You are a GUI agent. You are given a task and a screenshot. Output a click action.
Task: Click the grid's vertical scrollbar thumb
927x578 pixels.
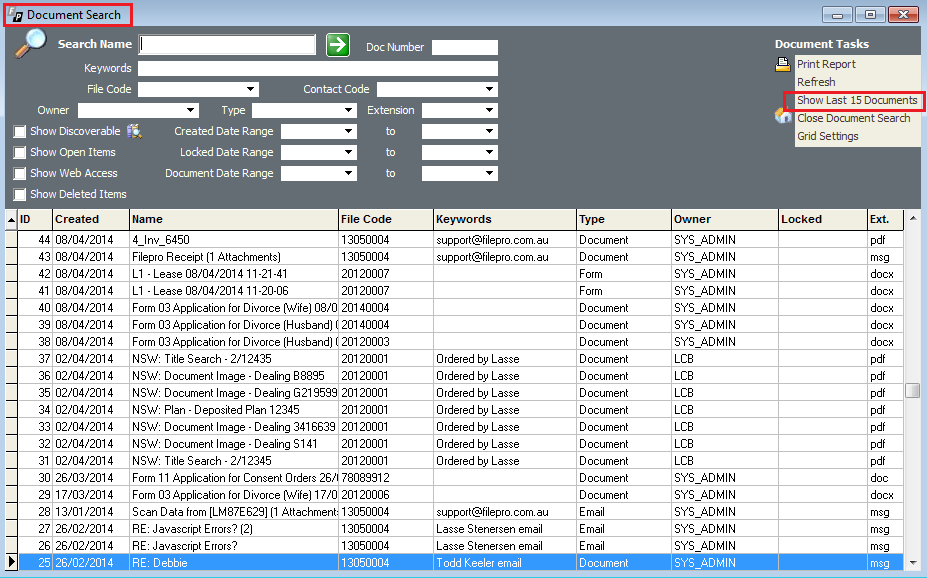click(912, 391)
